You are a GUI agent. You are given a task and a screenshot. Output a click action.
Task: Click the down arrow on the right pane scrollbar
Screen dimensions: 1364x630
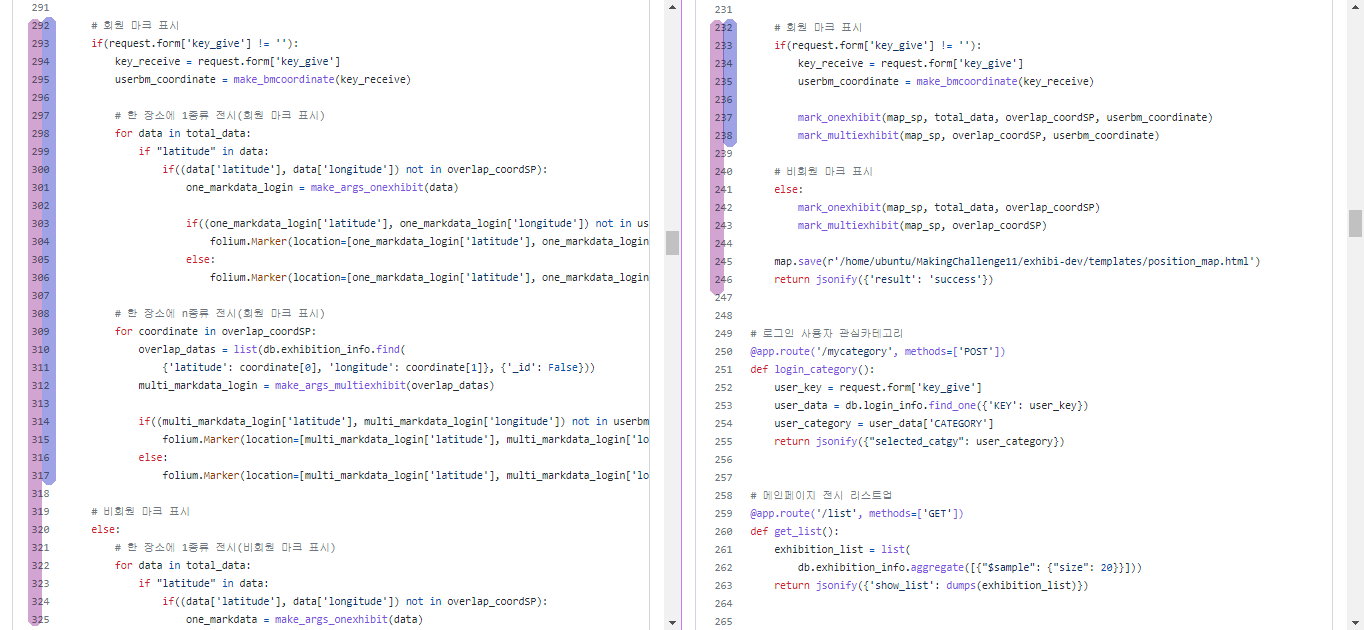tap(1357, 622)
